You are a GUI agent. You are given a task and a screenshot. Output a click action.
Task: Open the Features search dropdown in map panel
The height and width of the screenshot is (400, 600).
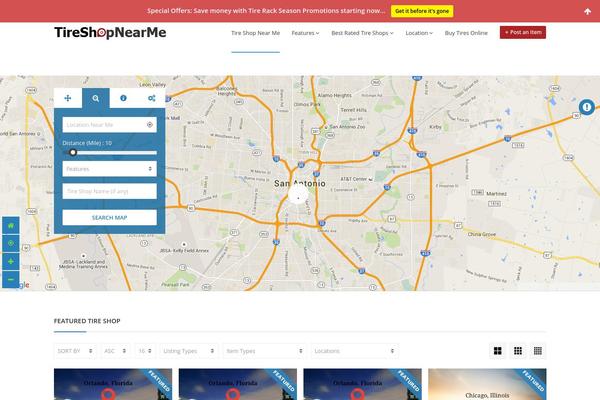[x=109, y=169]
